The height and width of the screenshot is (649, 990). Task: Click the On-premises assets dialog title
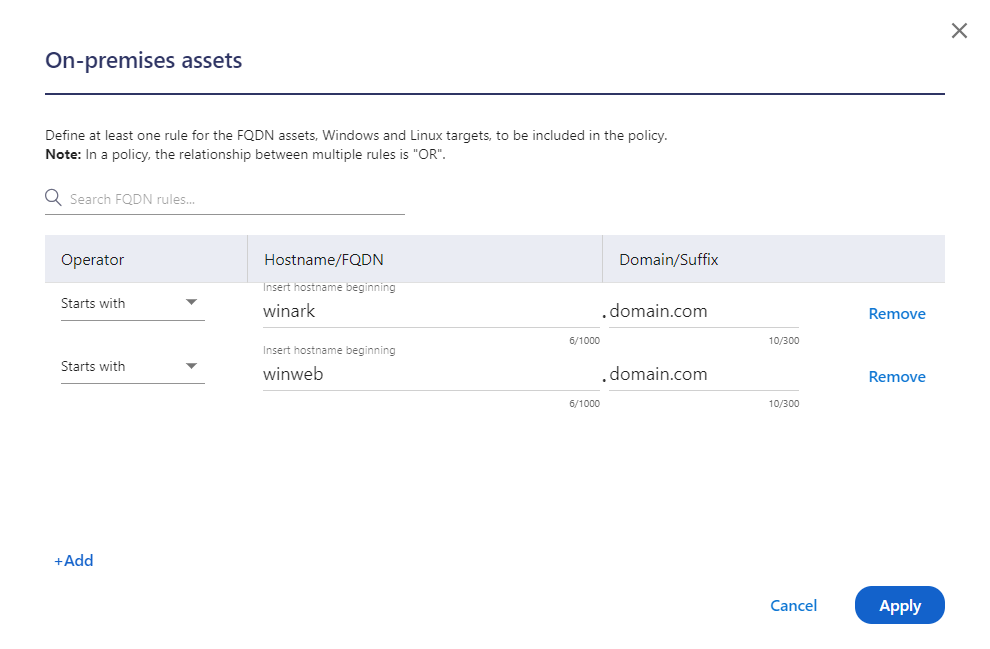[143, 60]
